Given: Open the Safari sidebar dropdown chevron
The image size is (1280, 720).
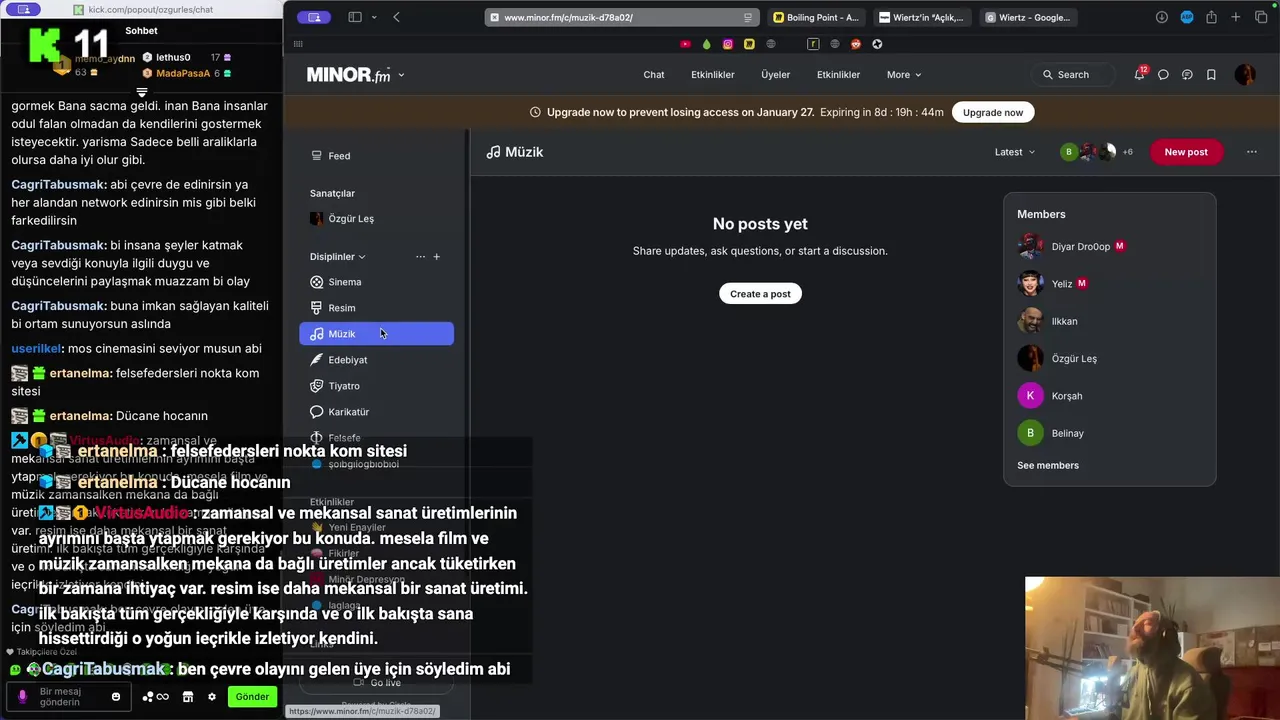Looking at the screenshot, I should (x=374, y=17).
